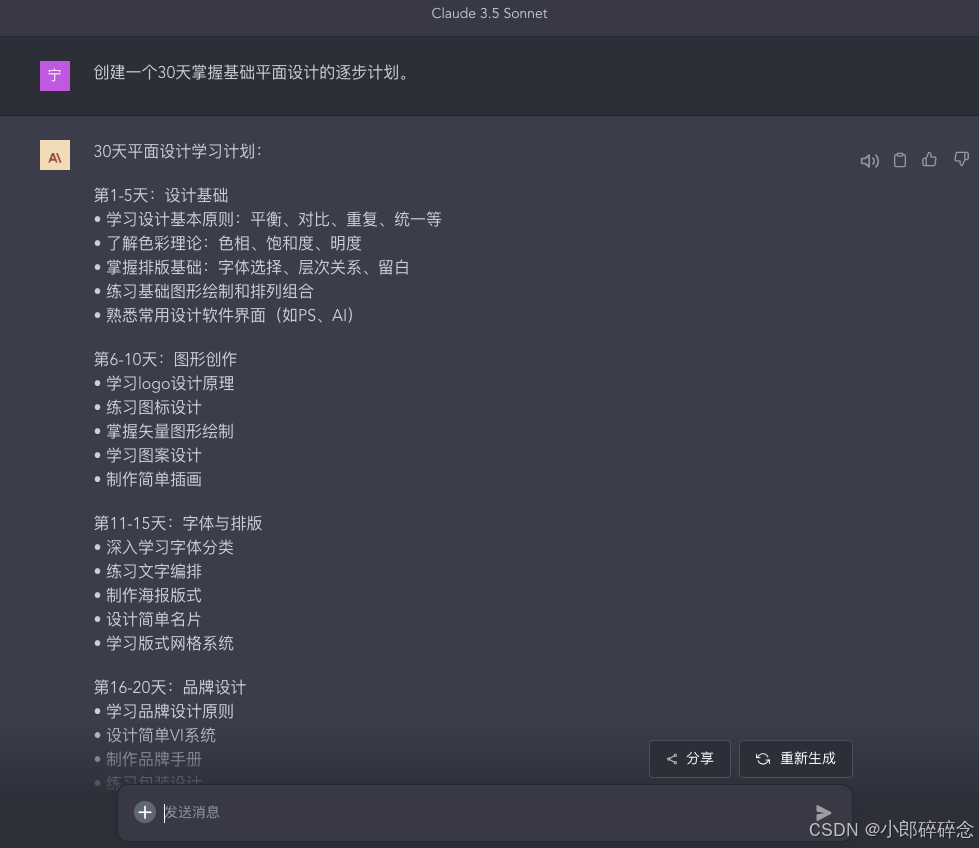The width and height of the screenshot is (979, 848).
Task: Click the heading 第1-5天：设计基础
Action: point(161,195)
